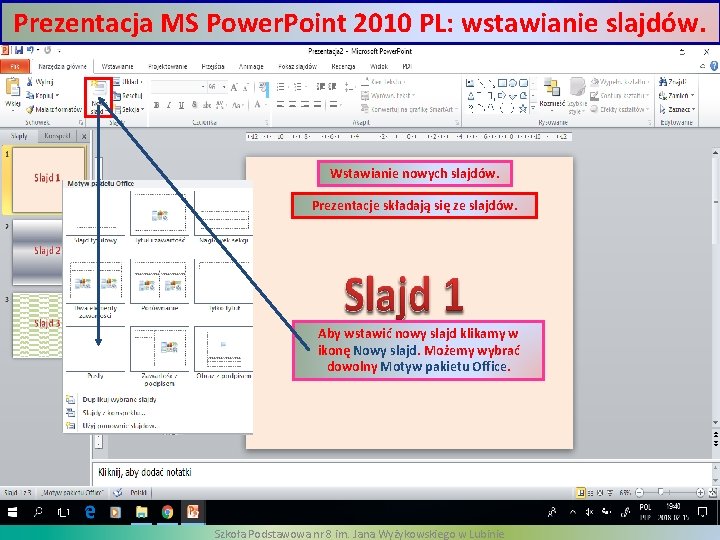Click zoom out minus on zoom slider
Image resolution: width=720 pixels, height=540 pixels.
coord(639,492)
